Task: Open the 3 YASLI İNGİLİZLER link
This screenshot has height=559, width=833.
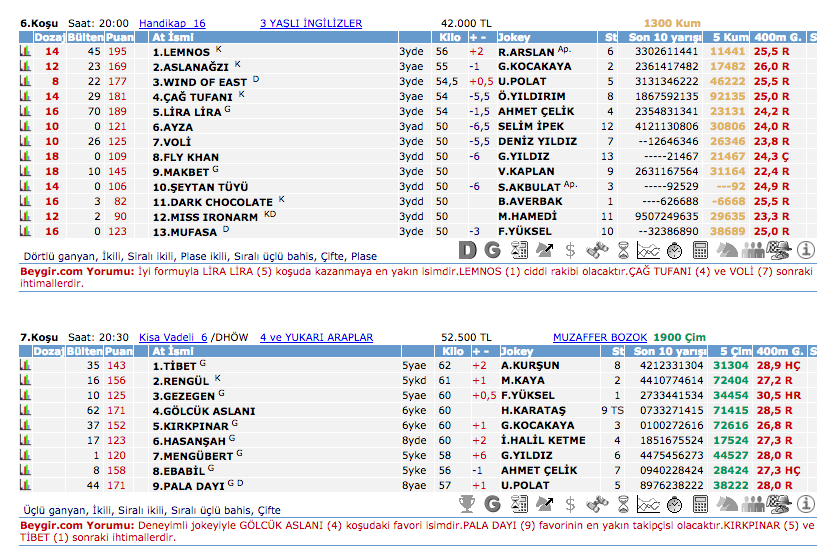Action: tap(311, 23)
